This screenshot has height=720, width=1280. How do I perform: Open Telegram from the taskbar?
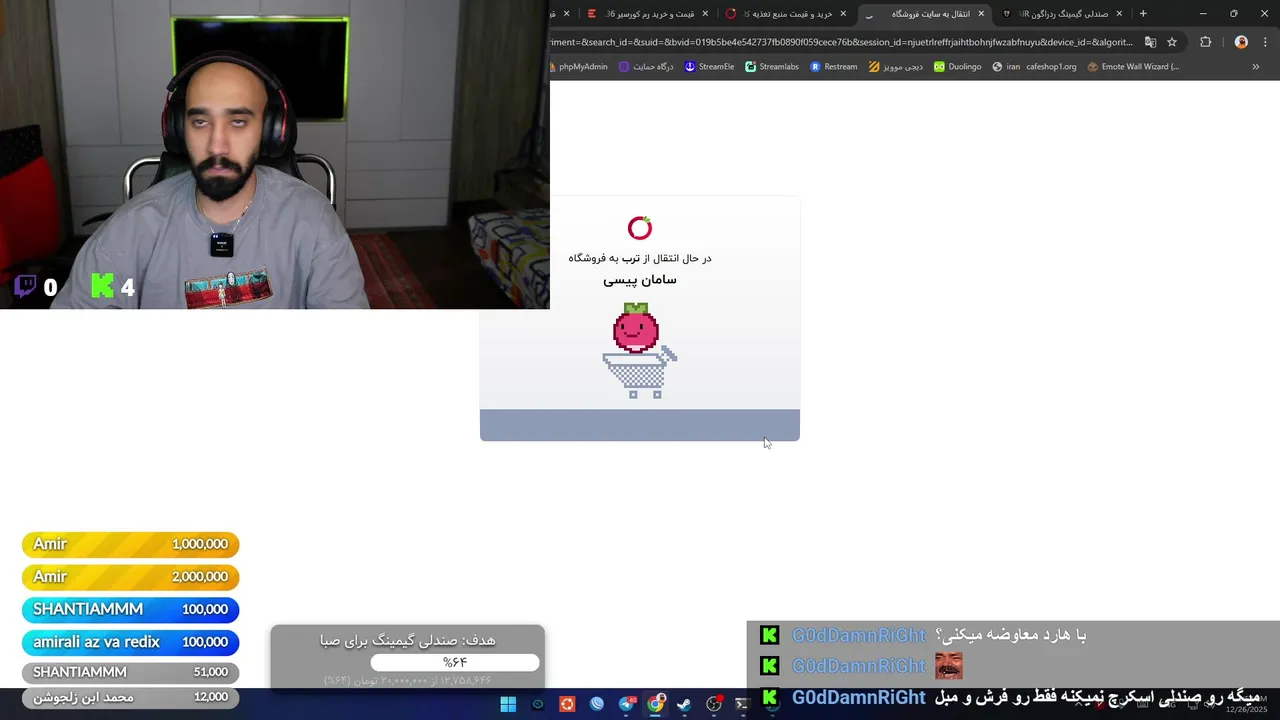pos(627,704)
